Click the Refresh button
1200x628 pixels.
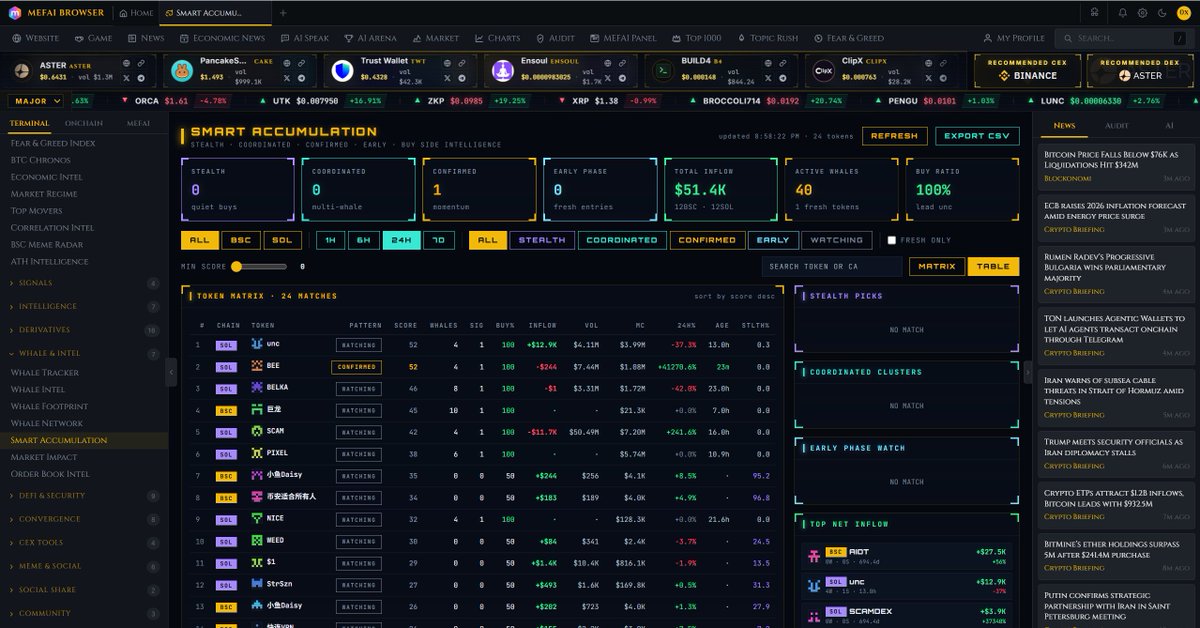pyautogui.click(x=894, y=136)
